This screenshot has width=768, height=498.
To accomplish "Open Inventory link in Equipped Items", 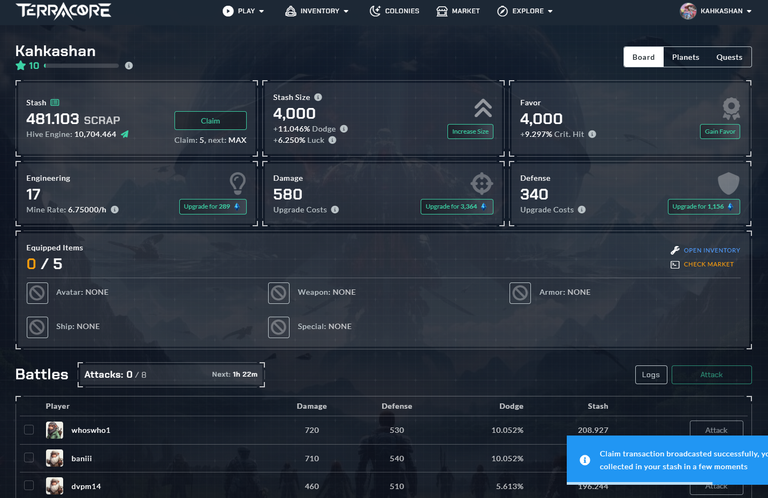I will point(705,250).
